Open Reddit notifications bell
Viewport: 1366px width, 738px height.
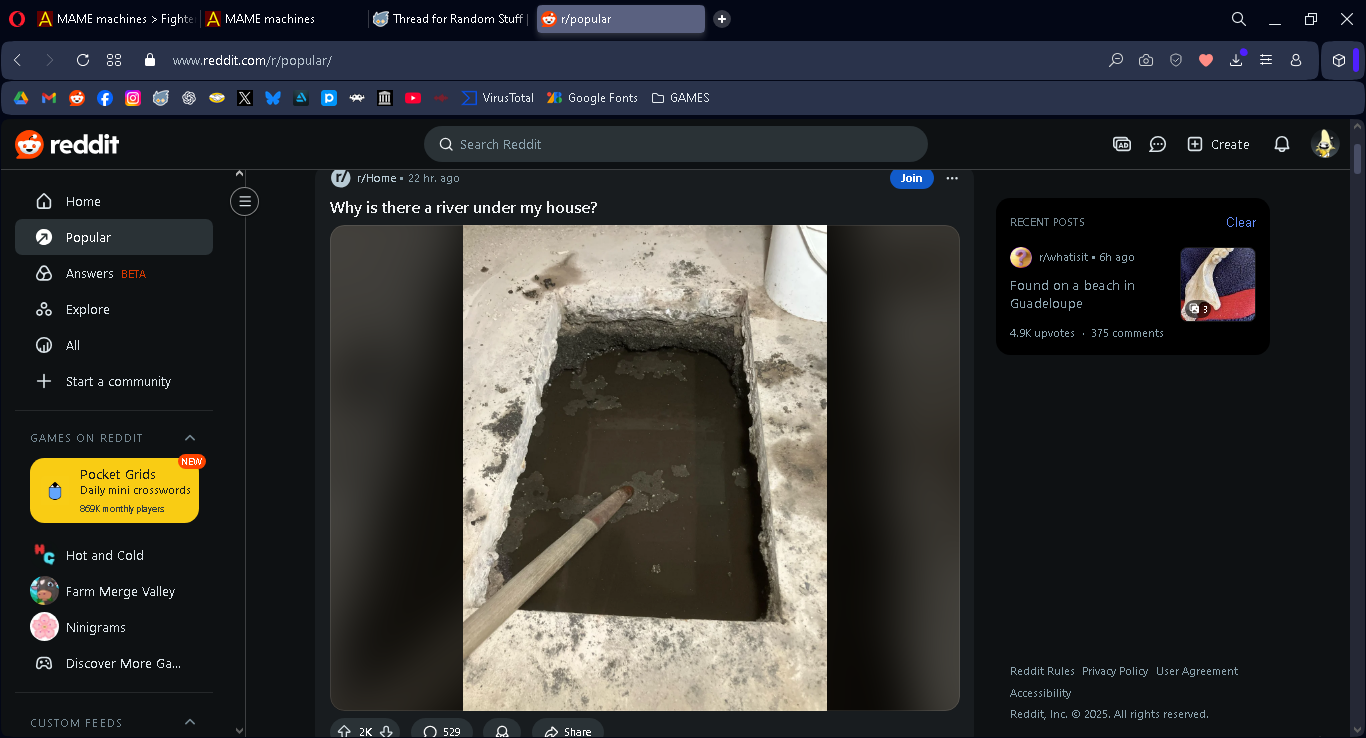1282,144
